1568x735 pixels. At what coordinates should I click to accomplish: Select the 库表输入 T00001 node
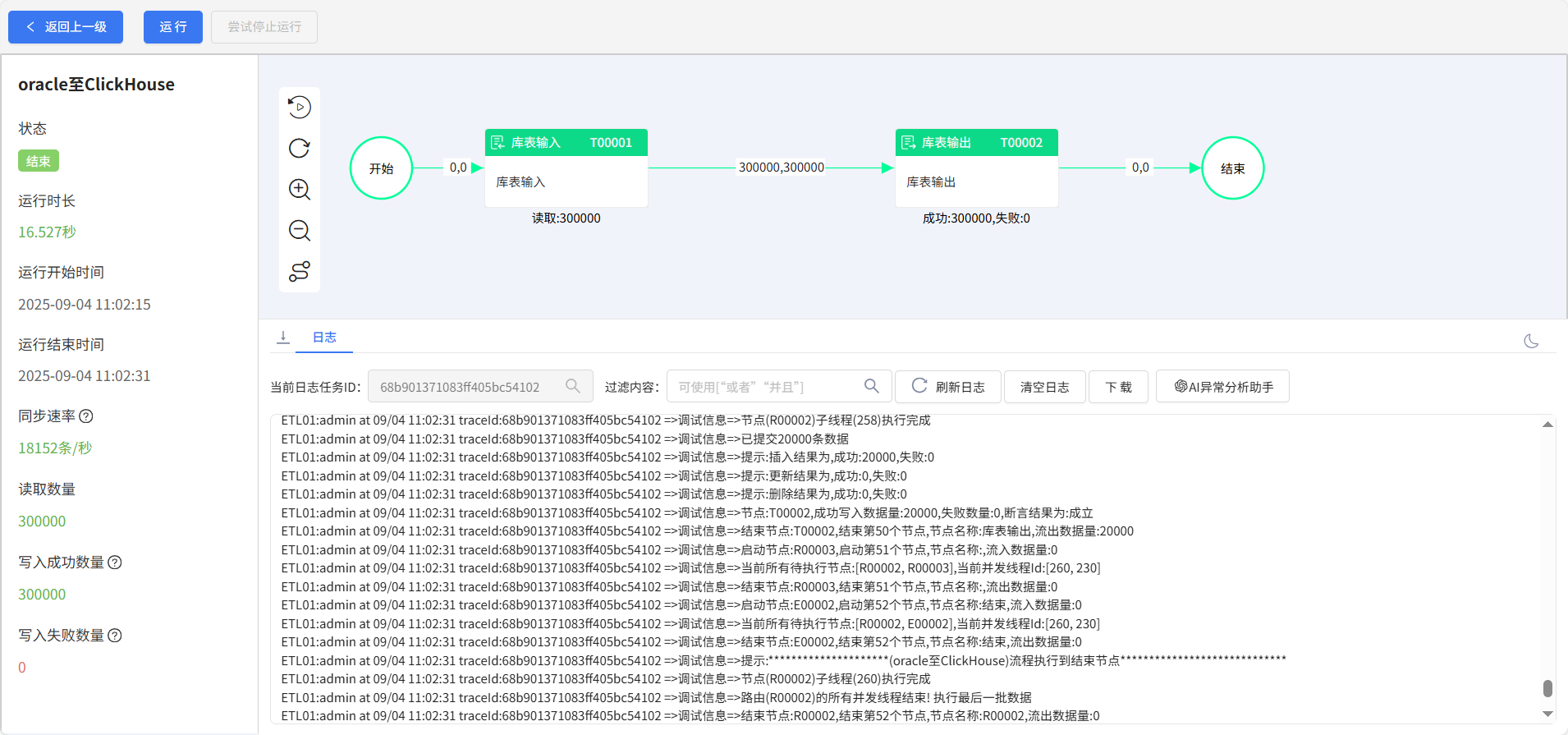[566, 168]
